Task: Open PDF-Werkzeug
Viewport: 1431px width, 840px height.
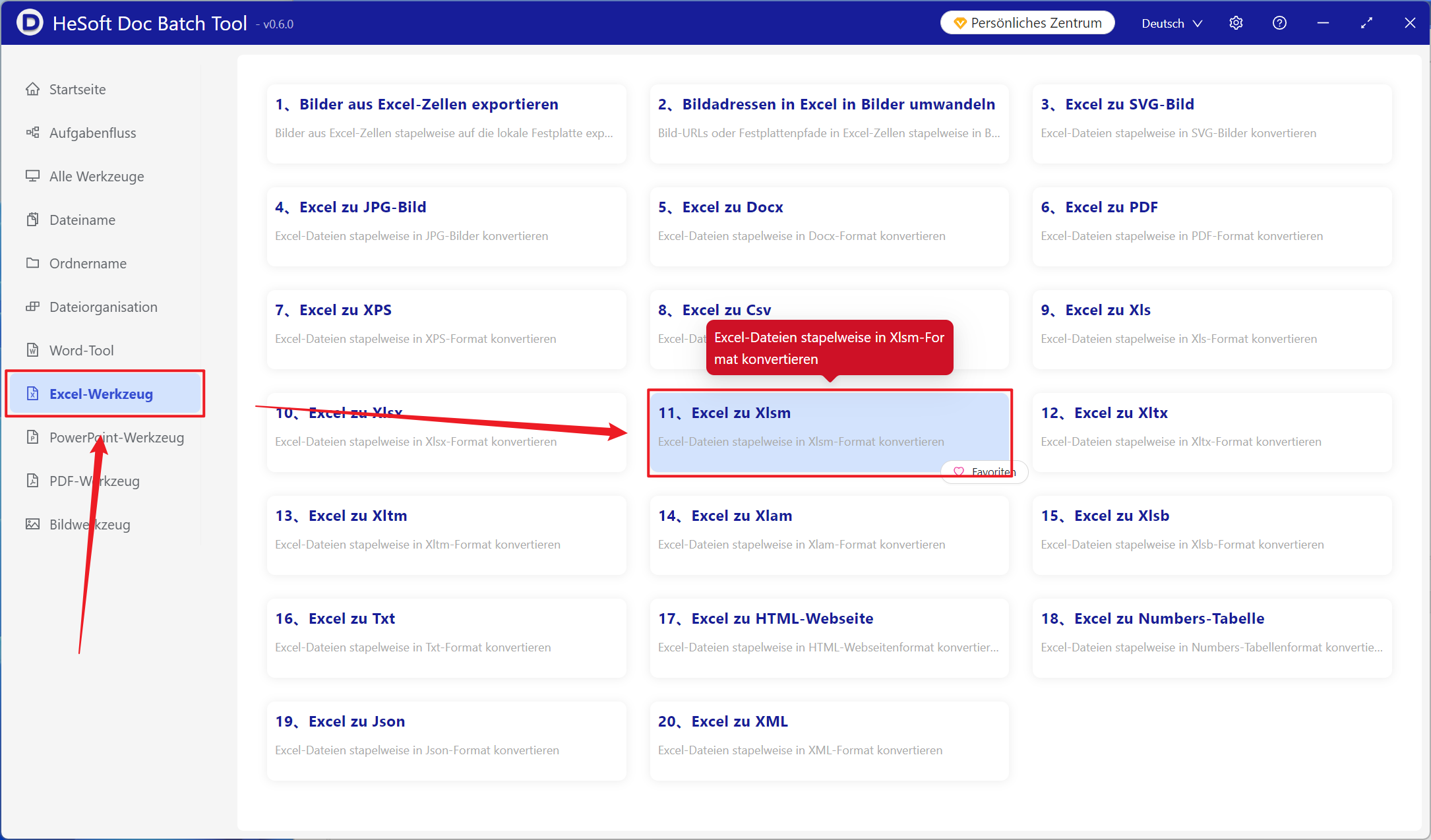Action: pyautogui.click(x=106, y=481)
